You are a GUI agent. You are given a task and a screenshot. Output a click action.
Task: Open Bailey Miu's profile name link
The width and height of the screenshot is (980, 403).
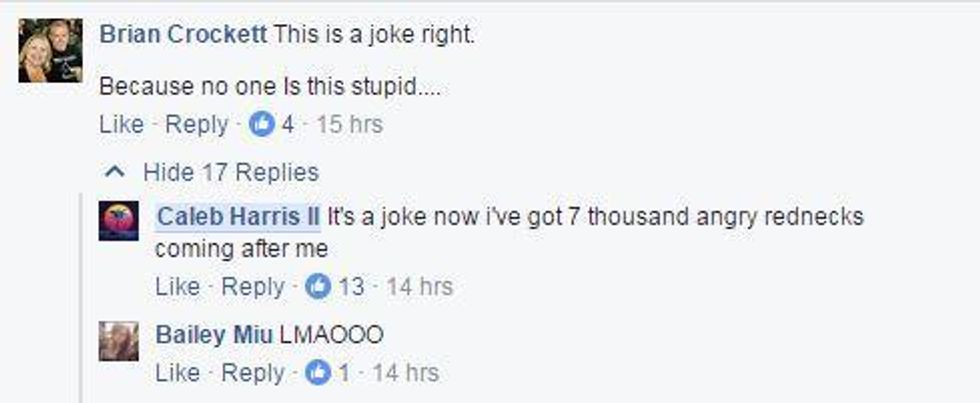(214, 335)
